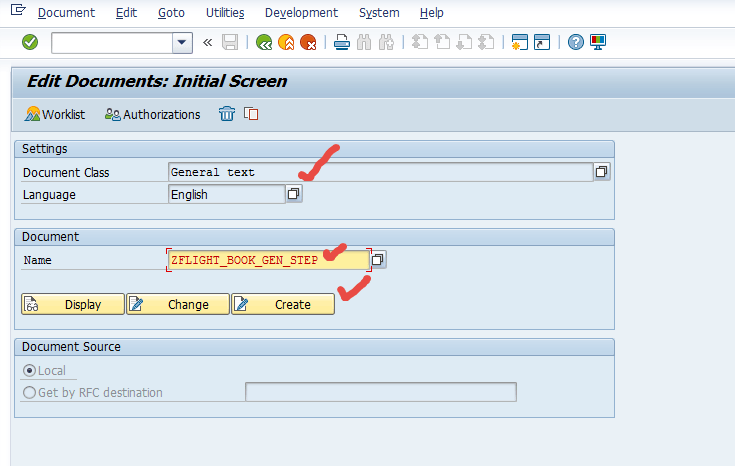Select the Local radio button
Viewport: 735px width, 466px height.
pos(30,370)
